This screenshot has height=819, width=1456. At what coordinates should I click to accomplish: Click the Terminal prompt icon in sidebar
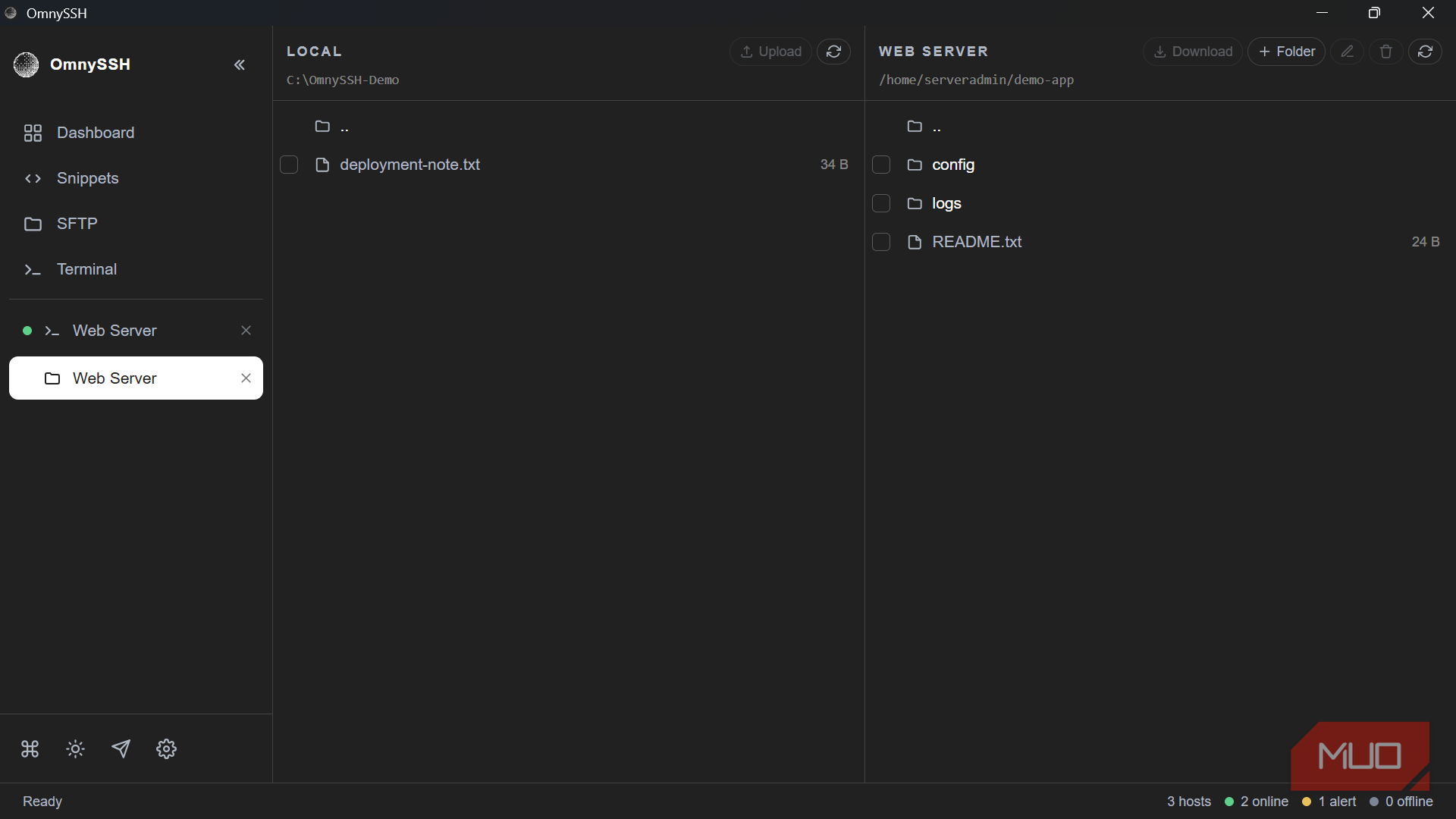click(33, 270)
